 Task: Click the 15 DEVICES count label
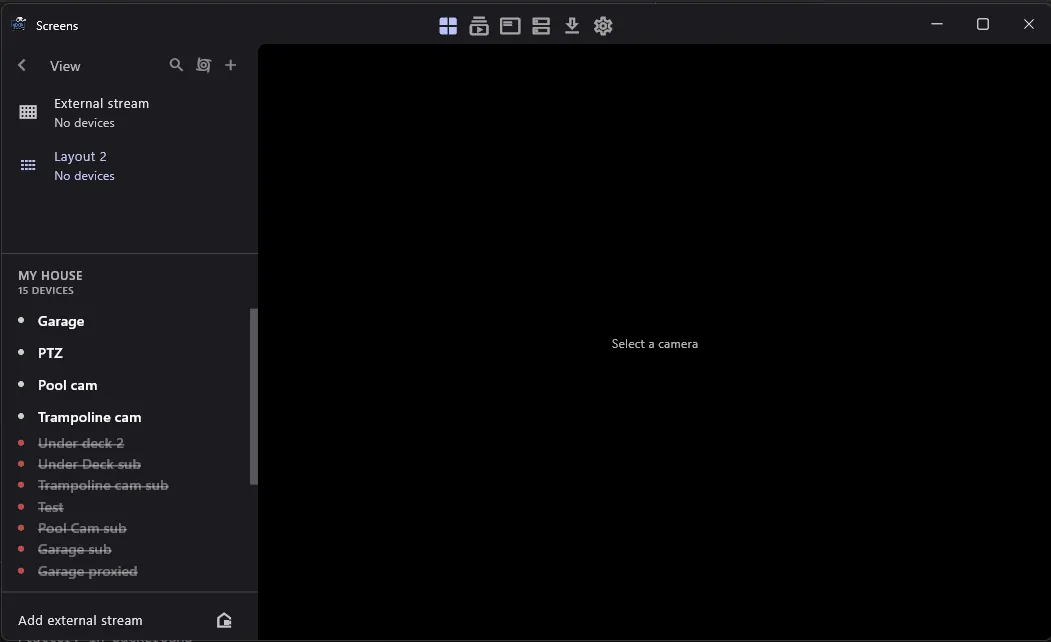tap(46, 290)
